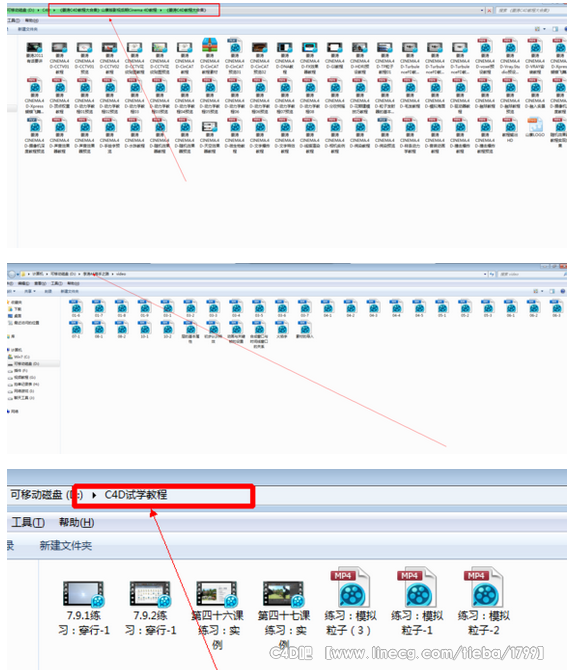The height and width of the screenshot is (670, 570).
Task: Open the 工具(T) menu in top window
Action: (x=13, y=20)
